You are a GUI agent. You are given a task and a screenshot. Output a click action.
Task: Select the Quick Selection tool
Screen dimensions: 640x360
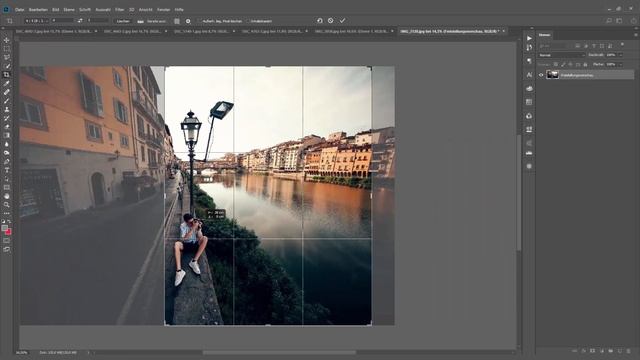[x=7, y=66]
